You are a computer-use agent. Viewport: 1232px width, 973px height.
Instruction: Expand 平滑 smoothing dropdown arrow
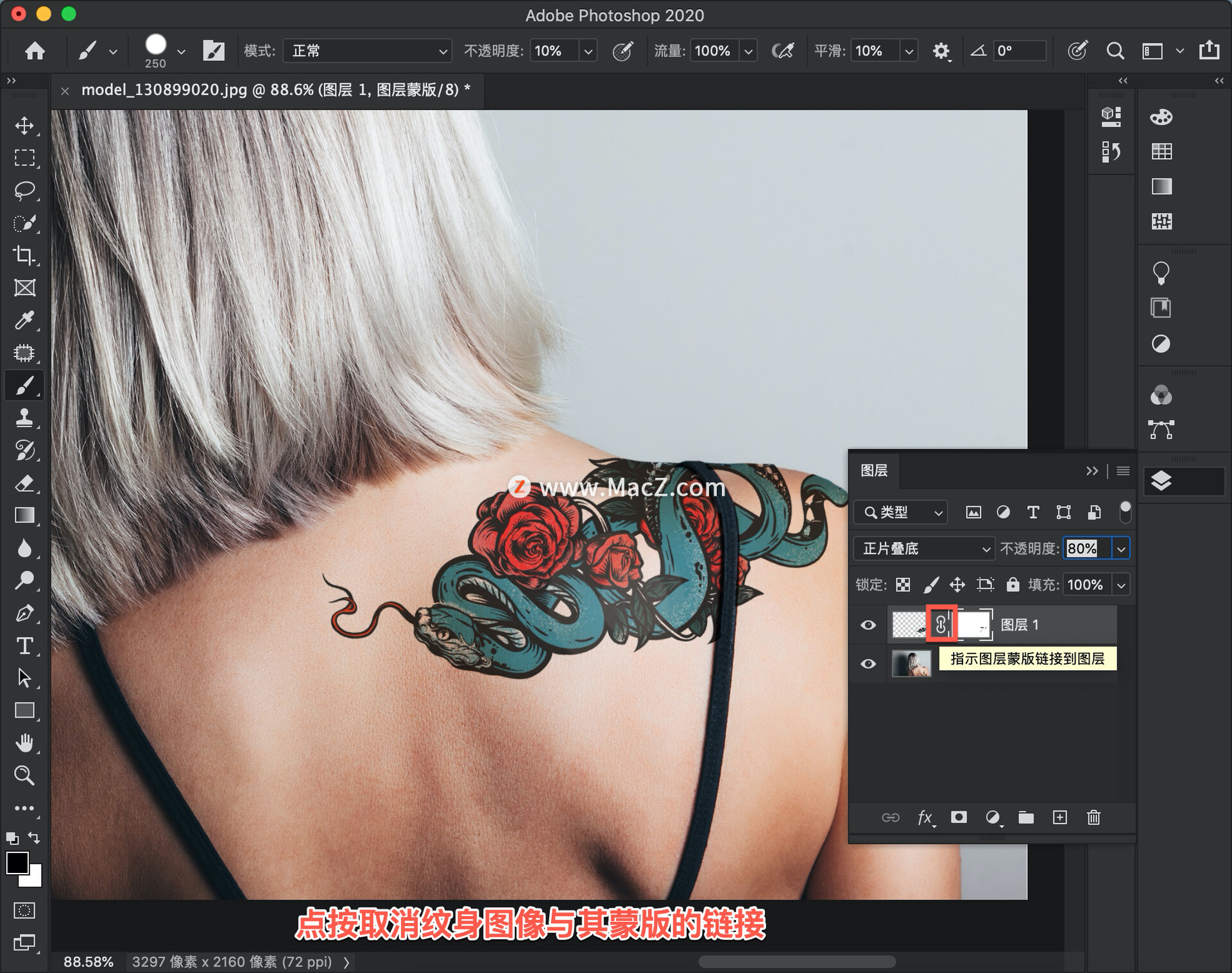click(909, 51)
